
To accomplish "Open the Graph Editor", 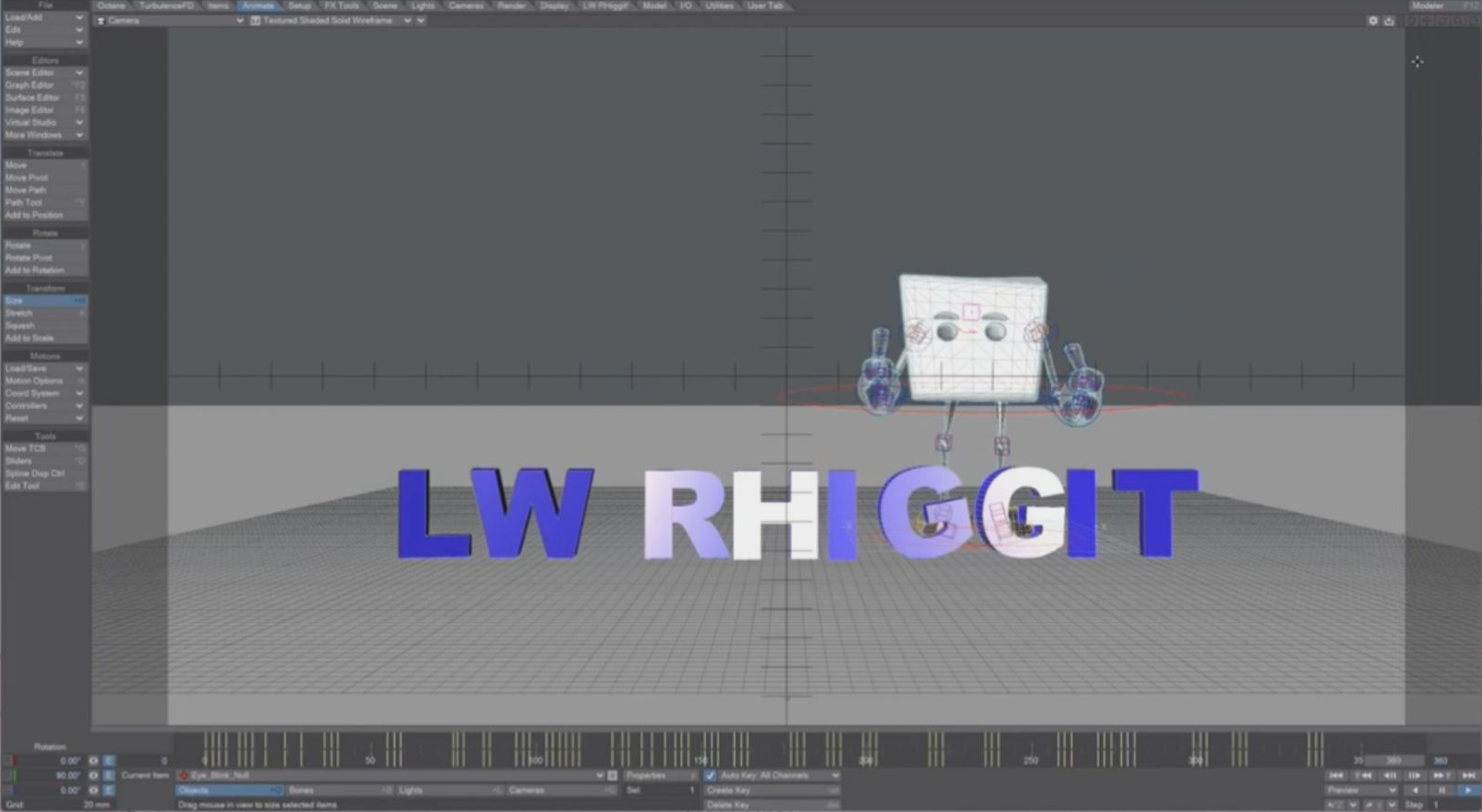I will [x=44, y=85].
